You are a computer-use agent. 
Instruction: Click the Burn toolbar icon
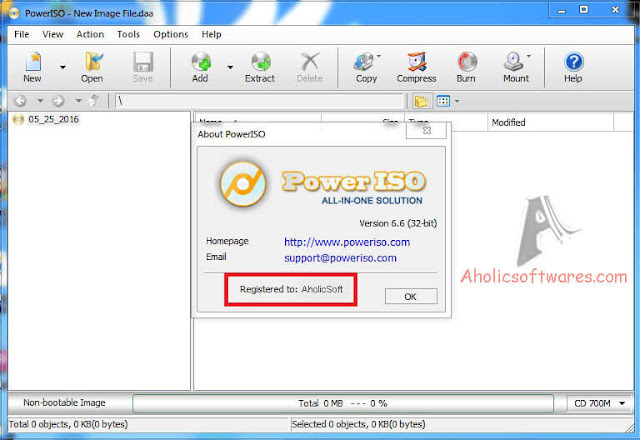[466, 67]
